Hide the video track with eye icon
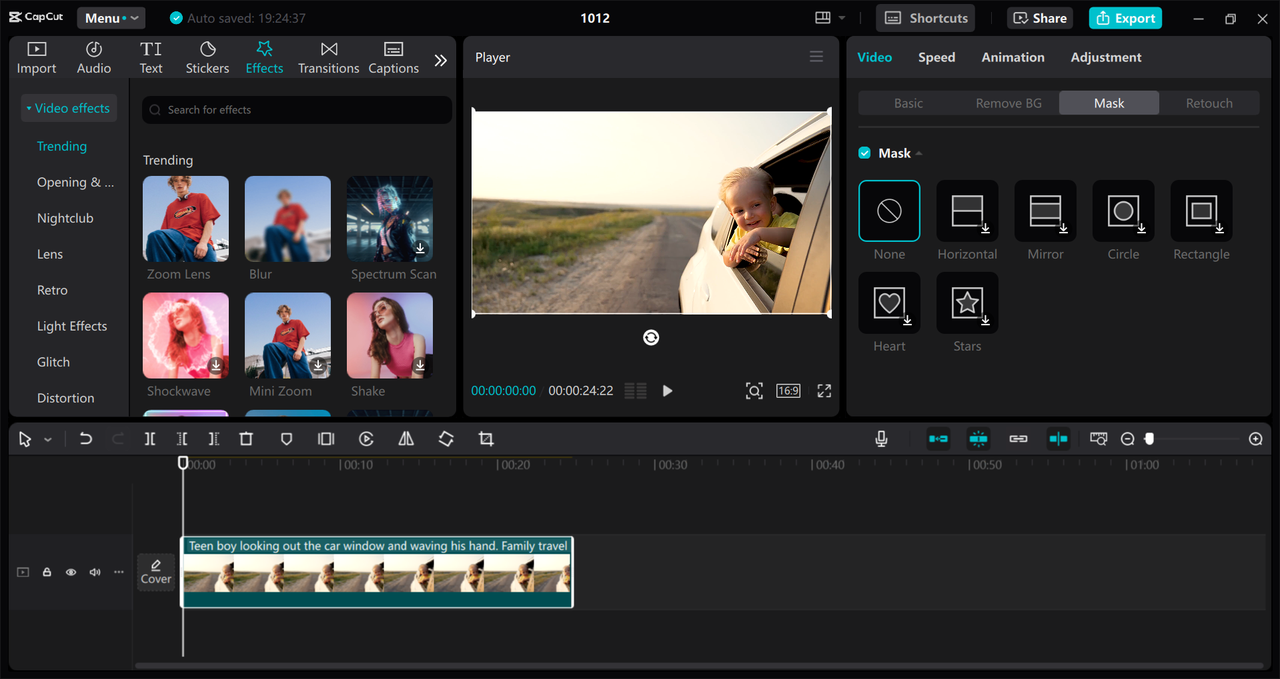 tap(71, 572)
